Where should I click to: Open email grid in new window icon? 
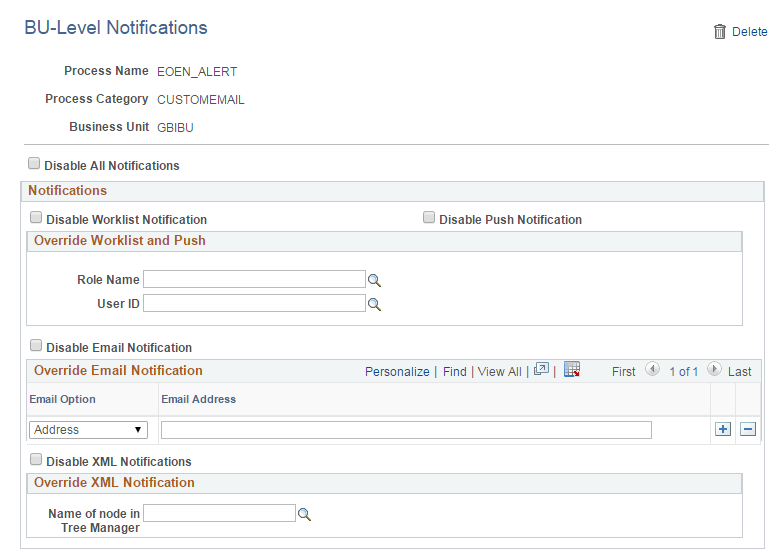pos(541,369)
